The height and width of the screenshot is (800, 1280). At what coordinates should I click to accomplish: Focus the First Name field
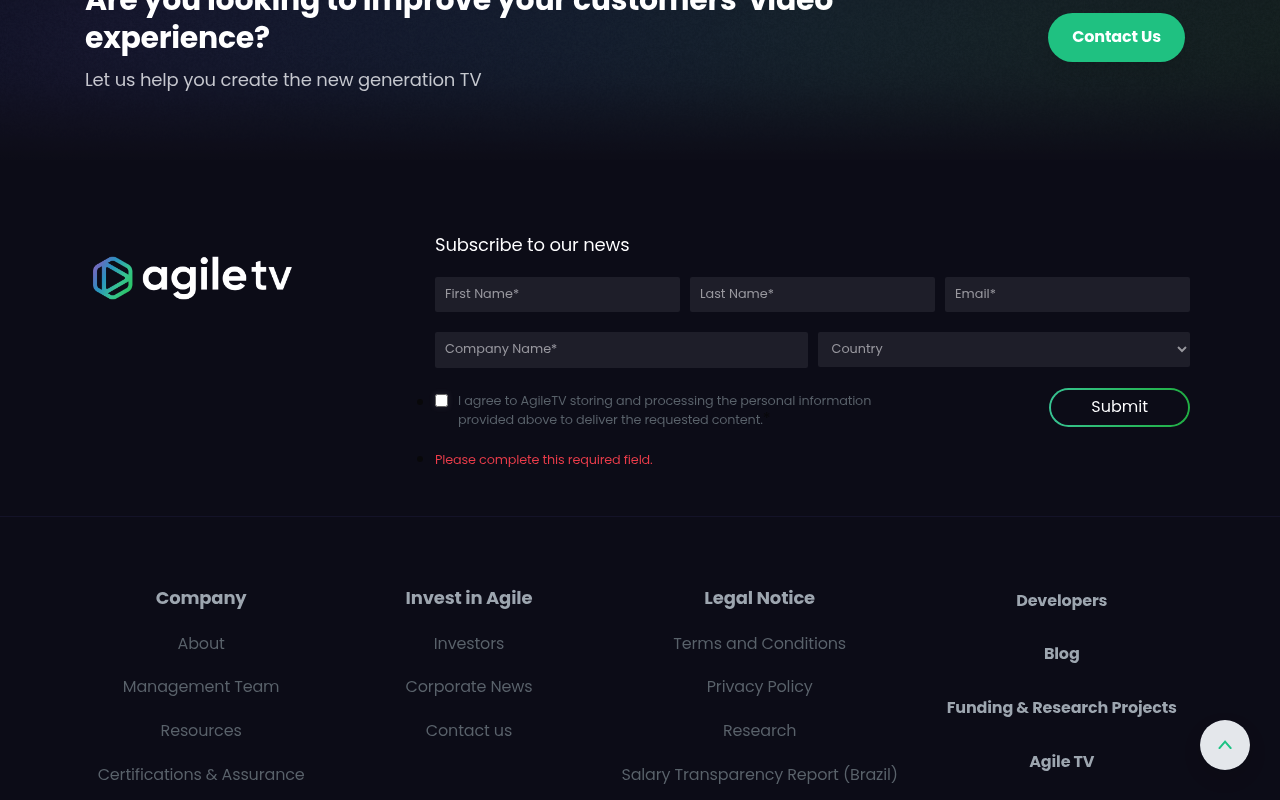point(557,294)
